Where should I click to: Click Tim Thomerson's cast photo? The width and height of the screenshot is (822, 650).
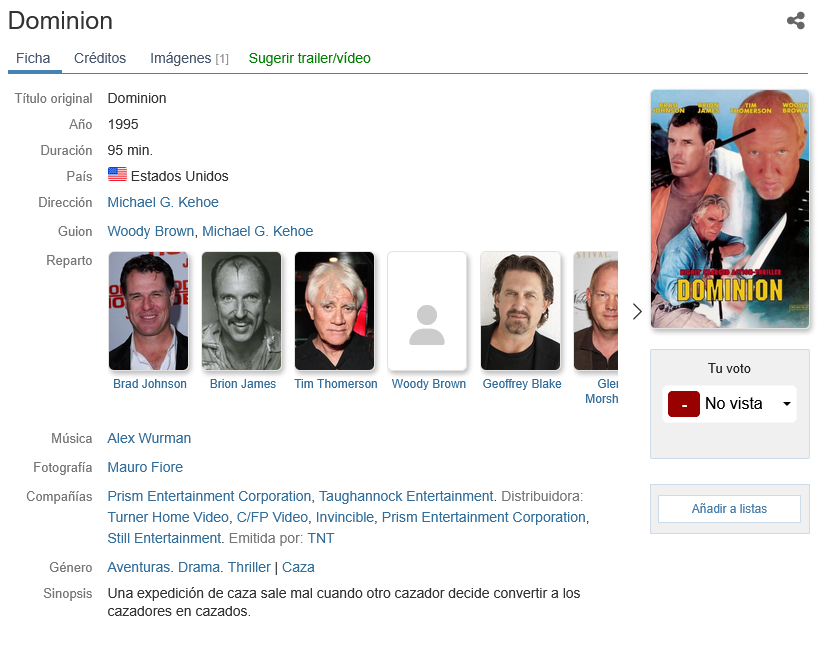[x=334, y=311]
